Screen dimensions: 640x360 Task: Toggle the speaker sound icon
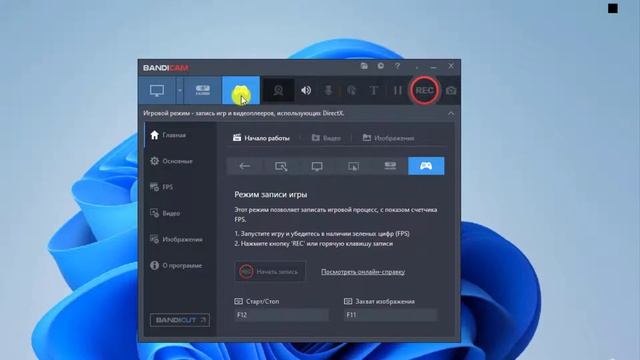[x=306, y=90]
